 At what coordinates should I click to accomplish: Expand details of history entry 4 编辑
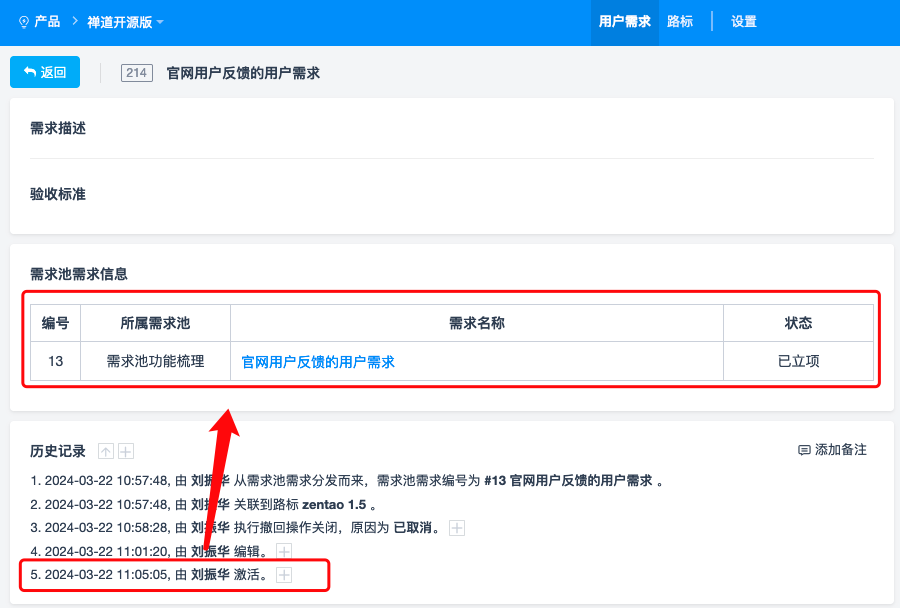coord(284,552)
